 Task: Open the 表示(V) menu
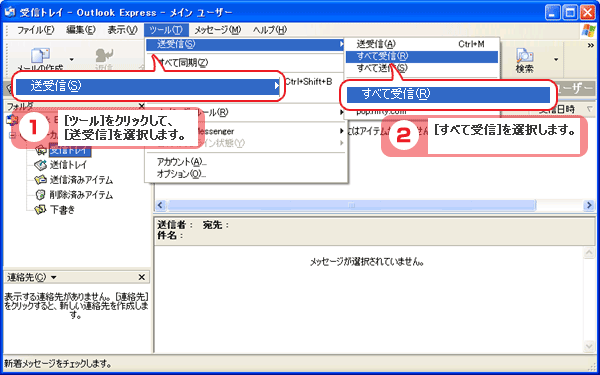click(x=122, y=30)
